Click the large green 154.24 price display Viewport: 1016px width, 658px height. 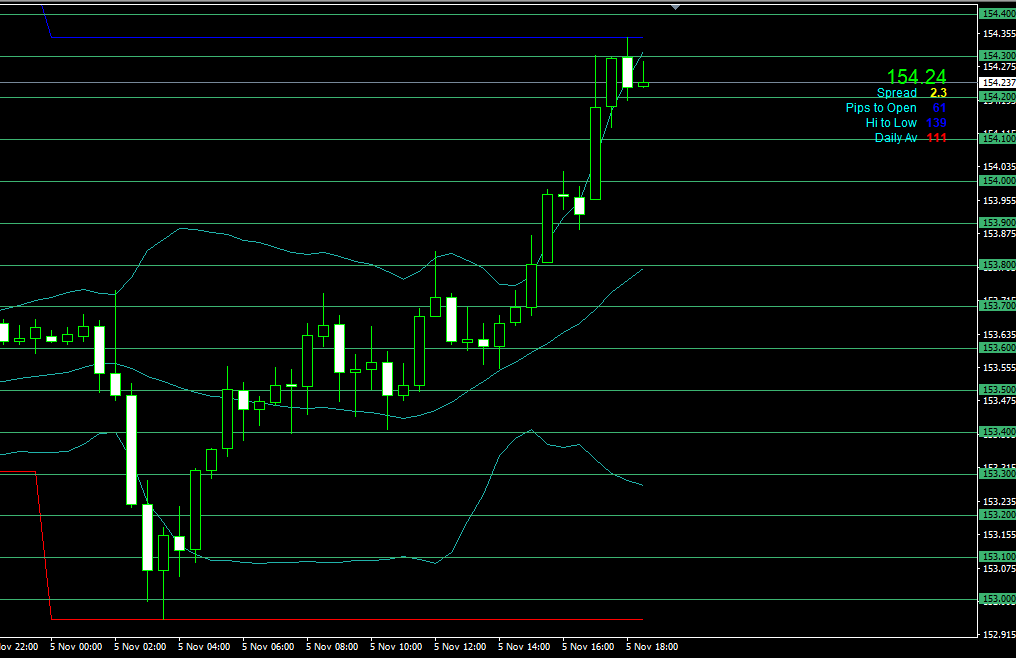click(x=916, y=77)
